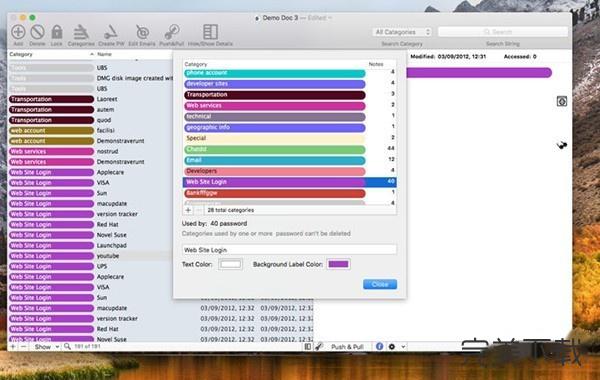
Task: Open the Categories toolbar icon
Action: point(81,32)
